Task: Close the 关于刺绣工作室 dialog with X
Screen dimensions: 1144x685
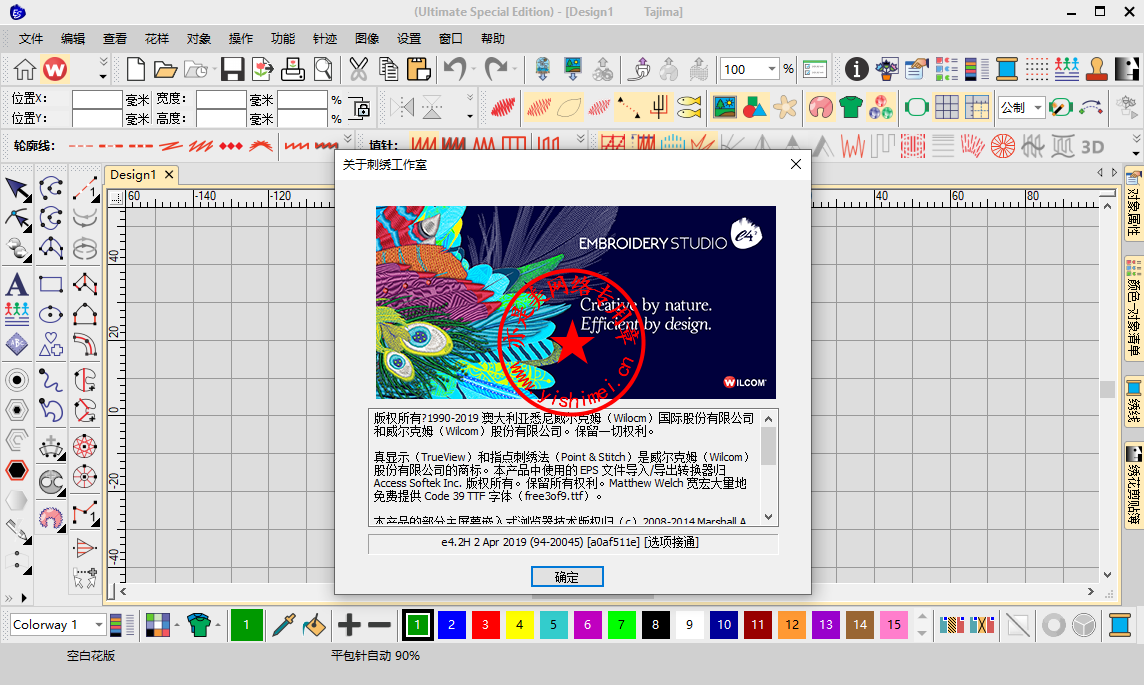Action: point(796,164)
